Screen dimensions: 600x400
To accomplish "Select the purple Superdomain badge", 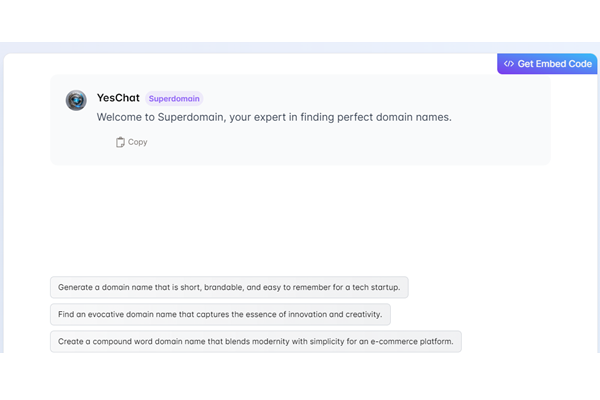I will tap(175, 99).
